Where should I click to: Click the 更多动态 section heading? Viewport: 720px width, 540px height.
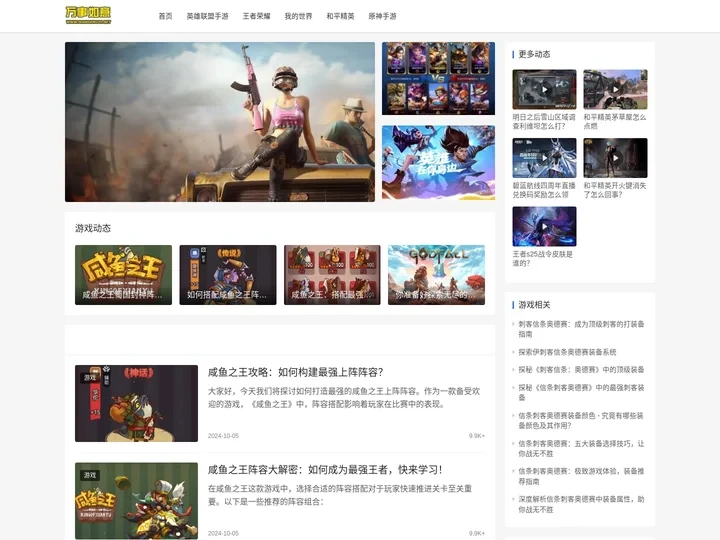pyautogui.click(x=534, y=54)
